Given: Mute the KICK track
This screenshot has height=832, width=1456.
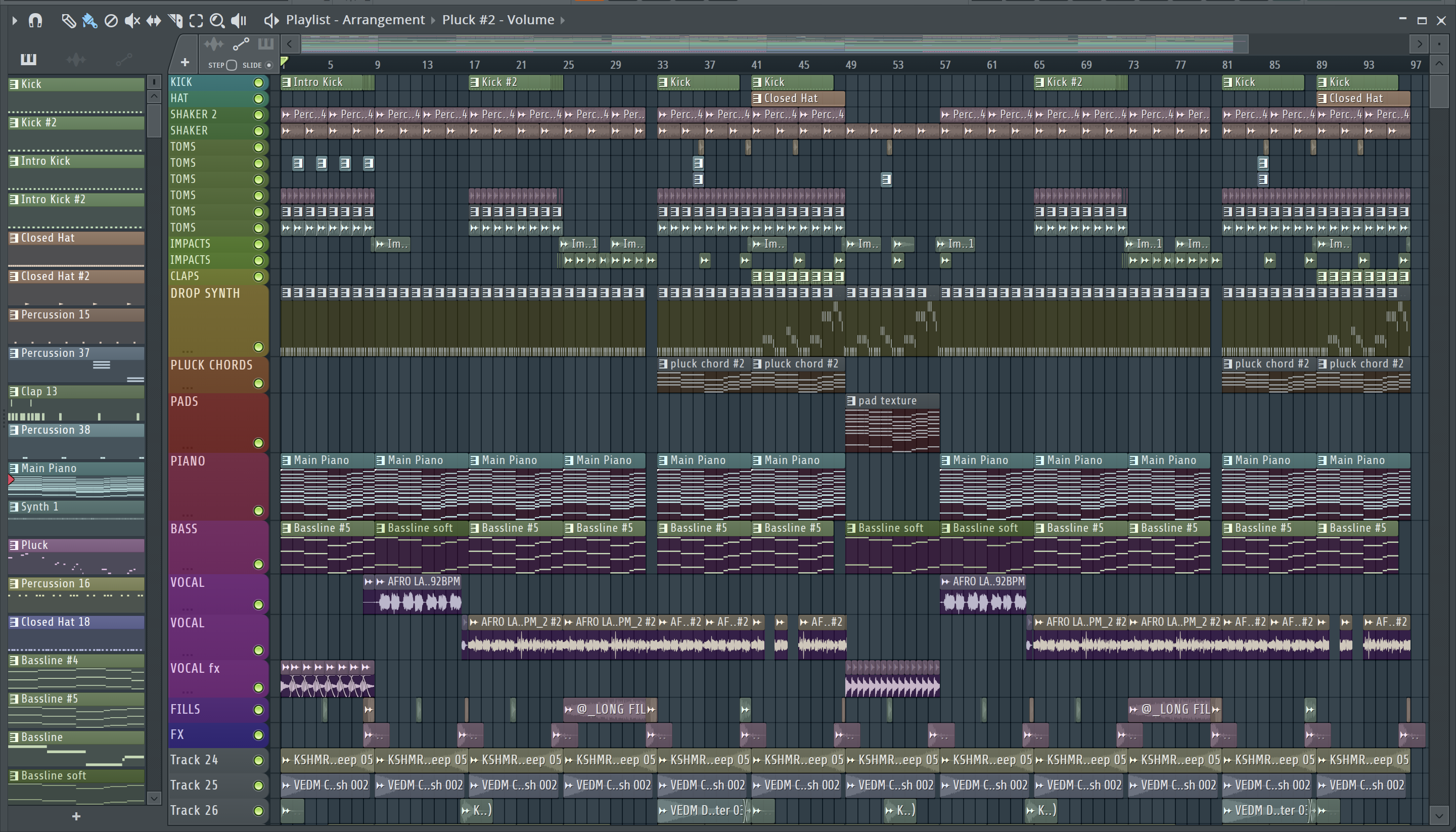Looking at the screenshot, I should coord(258,82).
